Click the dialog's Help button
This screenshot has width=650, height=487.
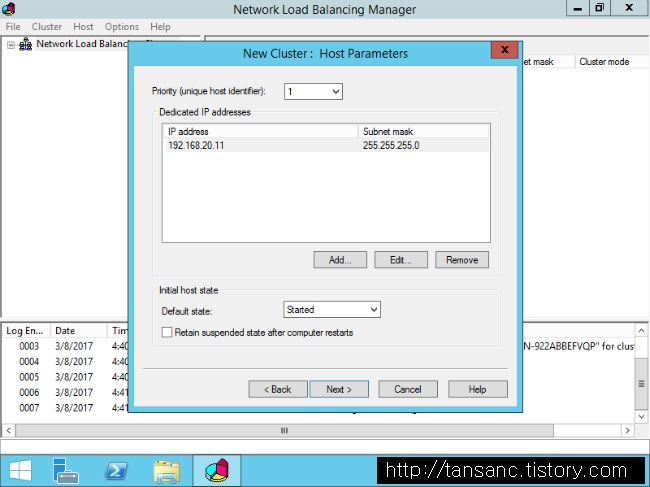(478, 389)
